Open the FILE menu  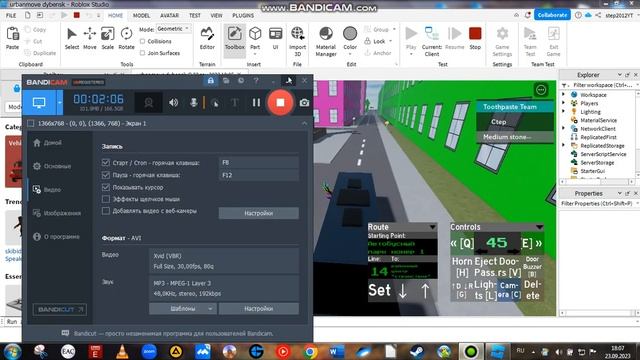(x=11, y=16)
